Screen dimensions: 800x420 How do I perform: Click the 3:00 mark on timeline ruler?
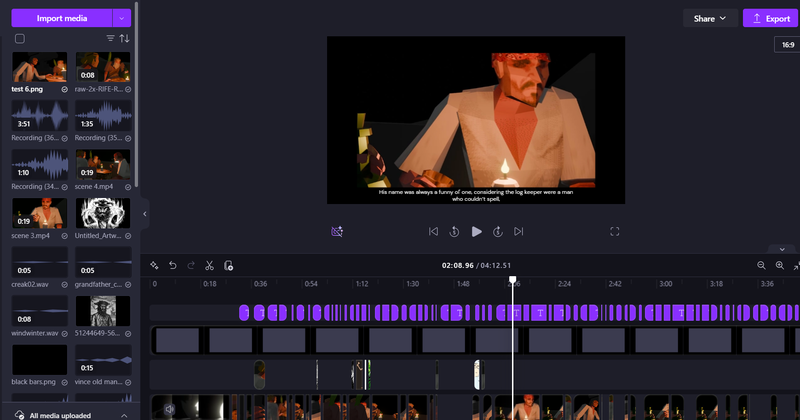(x=666, y=284)
